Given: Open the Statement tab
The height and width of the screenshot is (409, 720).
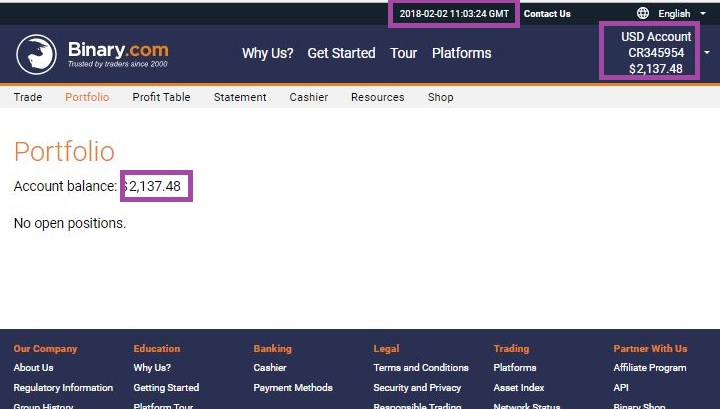Looking at the screenshot, I should click(240, 97).
